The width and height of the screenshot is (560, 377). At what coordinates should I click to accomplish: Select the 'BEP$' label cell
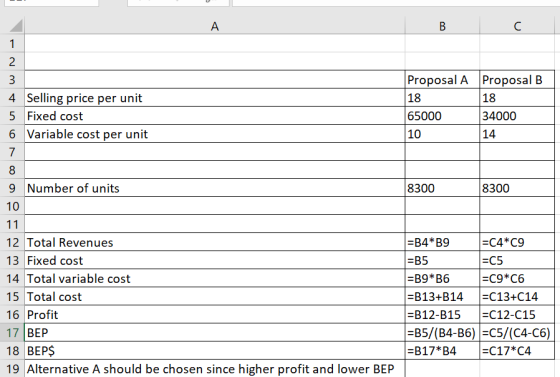pyautogui.click(x=215, y=351)
